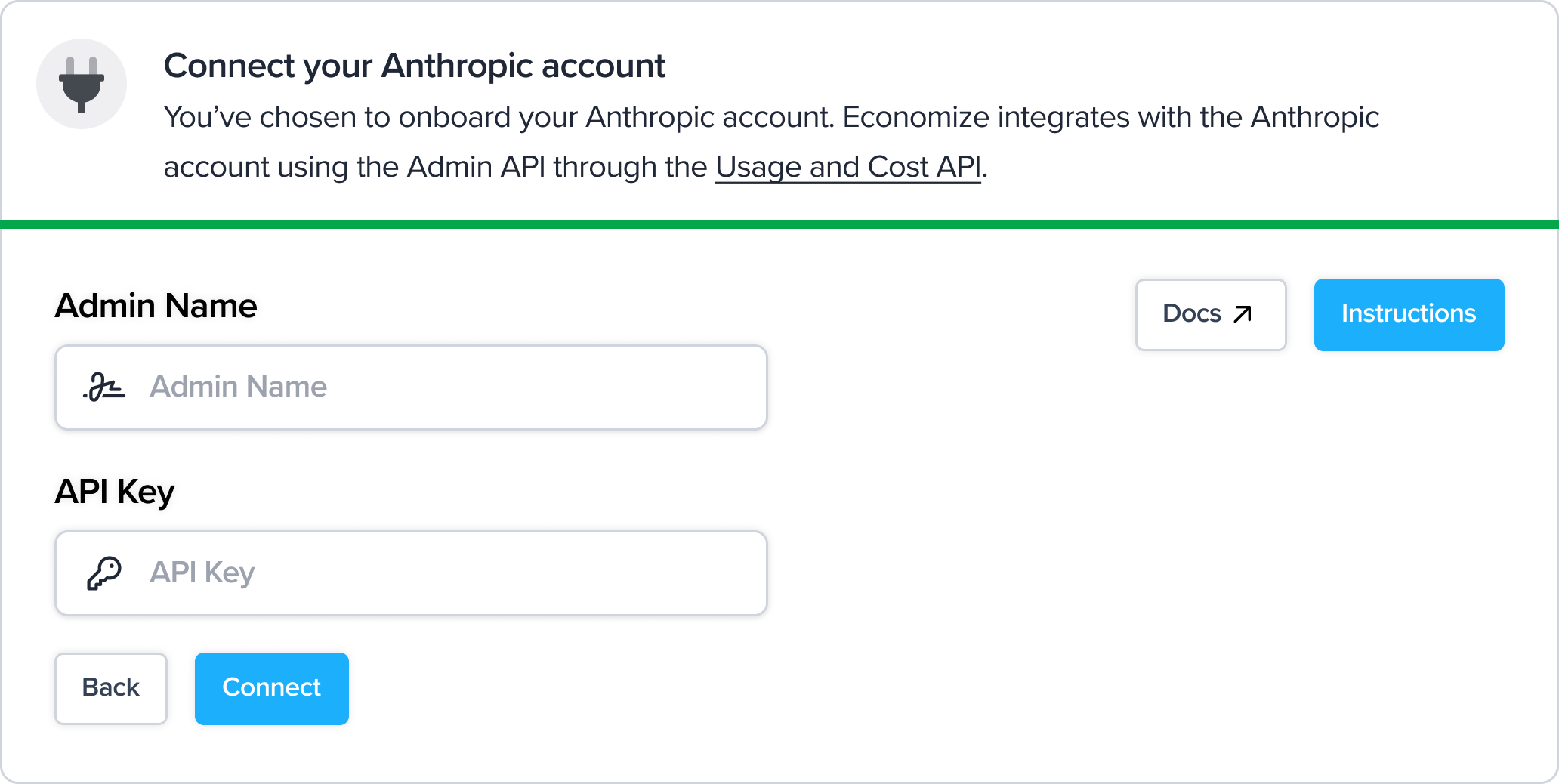Focus the Admin Name text input

tap(453, 387)
